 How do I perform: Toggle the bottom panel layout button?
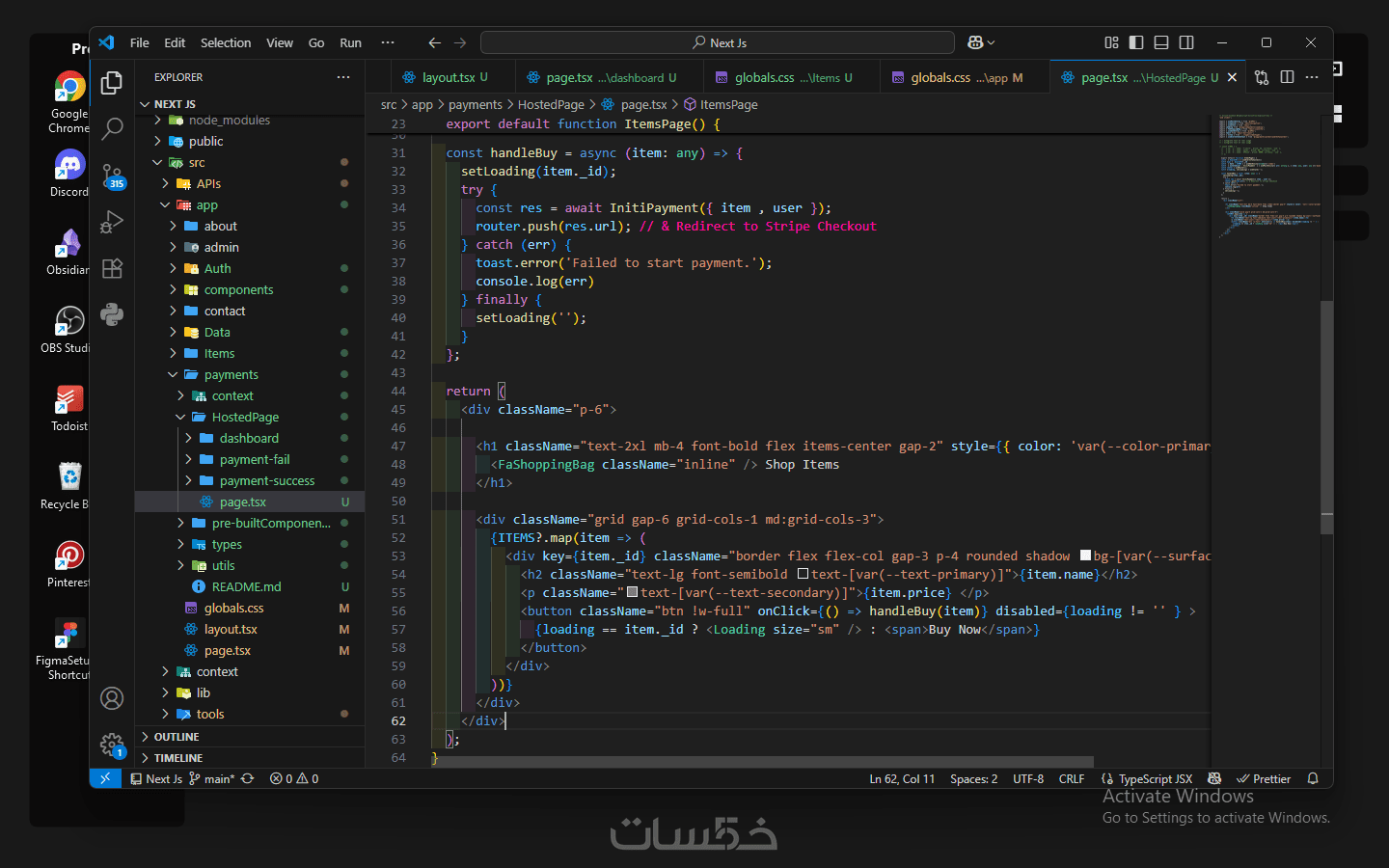click(x=1161, y=42)
